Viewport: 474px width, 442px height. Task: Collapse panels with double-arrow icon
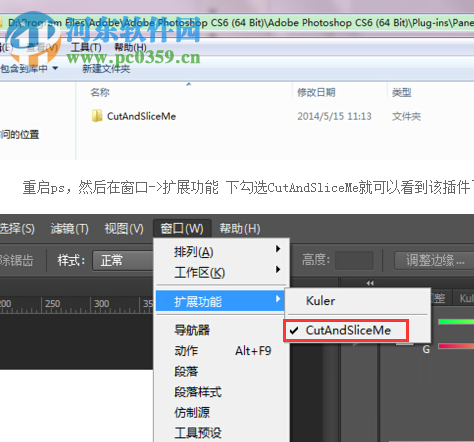tap(370, 283)
